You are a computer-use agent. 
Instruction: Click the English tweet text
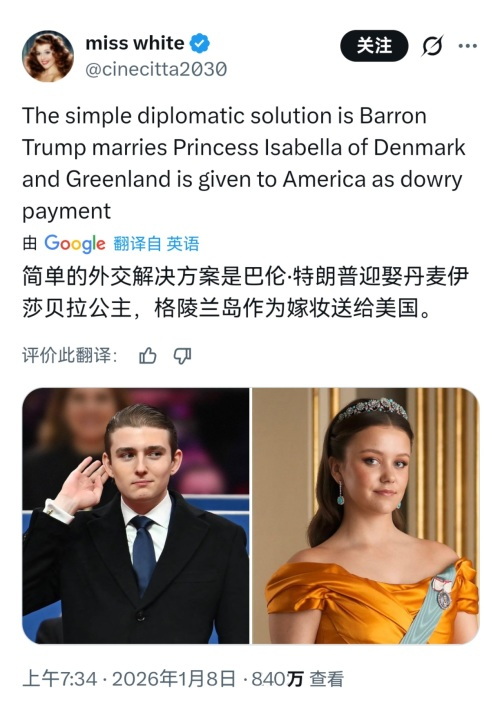pyautogui.click(x=244, y=163)
